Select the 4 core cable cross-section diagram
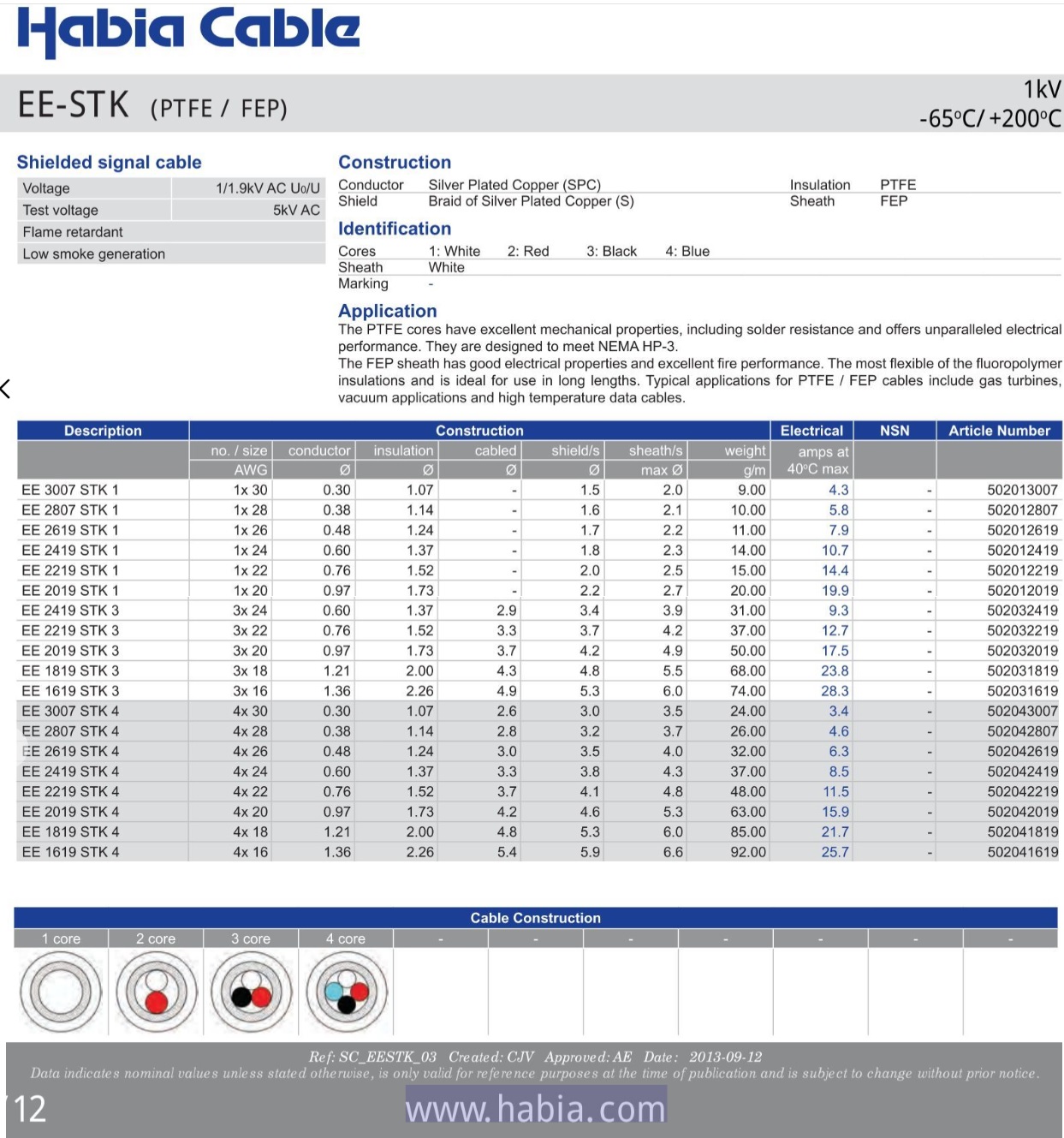 (346, 992)
